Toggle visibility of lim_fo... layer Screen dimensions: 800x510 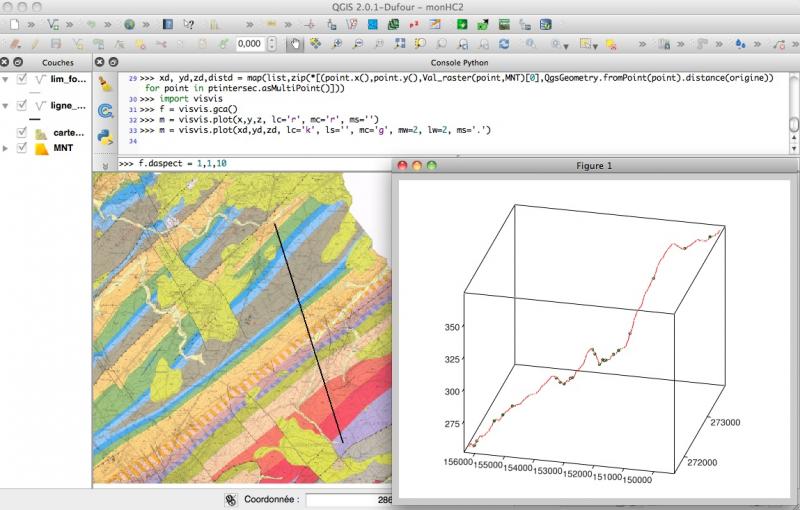pyautogui.click(x=22, y=79)
